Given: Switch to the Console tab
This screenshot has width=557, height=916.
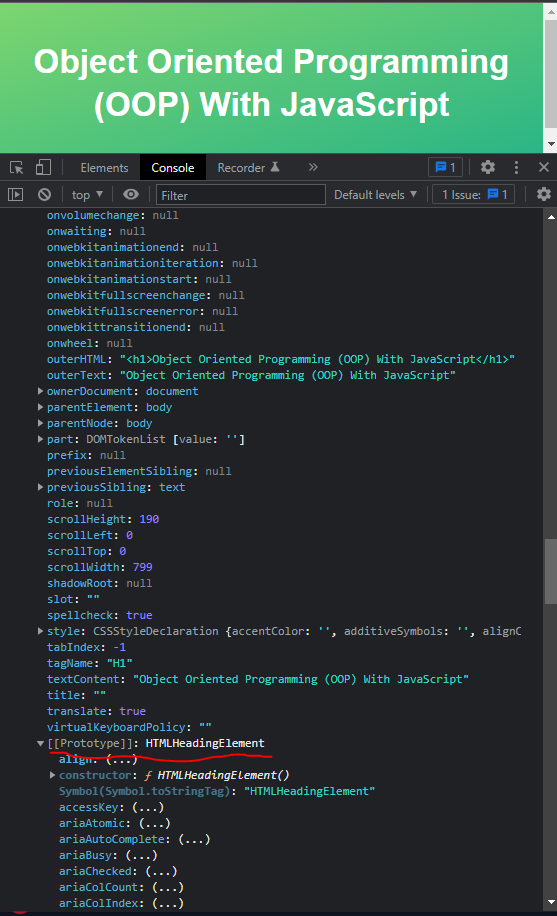Looking at the screenshot, I should pyautogui.click(x=172, y=168).
